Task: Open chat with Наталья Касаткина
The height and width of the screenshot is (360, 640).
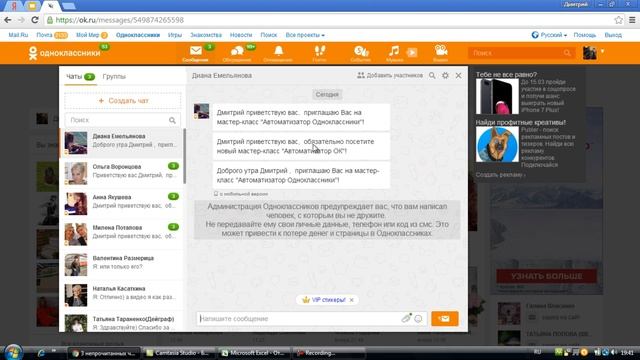Action: tap(122, 295)
